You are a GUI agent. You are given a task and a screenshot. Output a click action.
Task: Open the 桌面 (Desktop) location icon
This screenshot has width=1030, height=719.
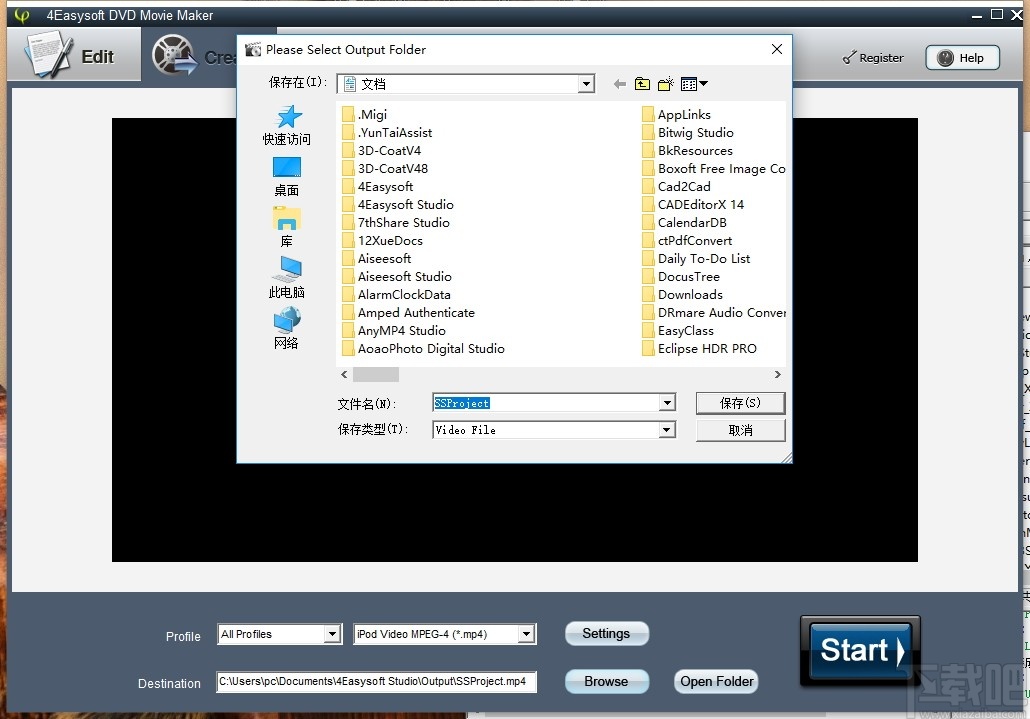click(286, 173)
